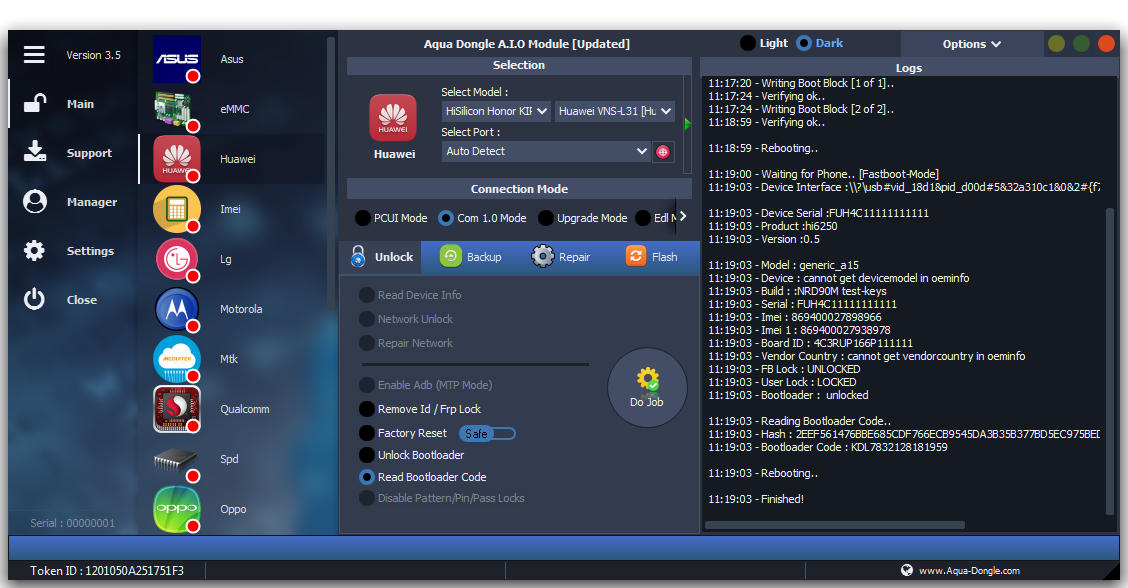The image size is (1128, 588).
Task: Click the Finished! log entry
Action: (755, 499)
